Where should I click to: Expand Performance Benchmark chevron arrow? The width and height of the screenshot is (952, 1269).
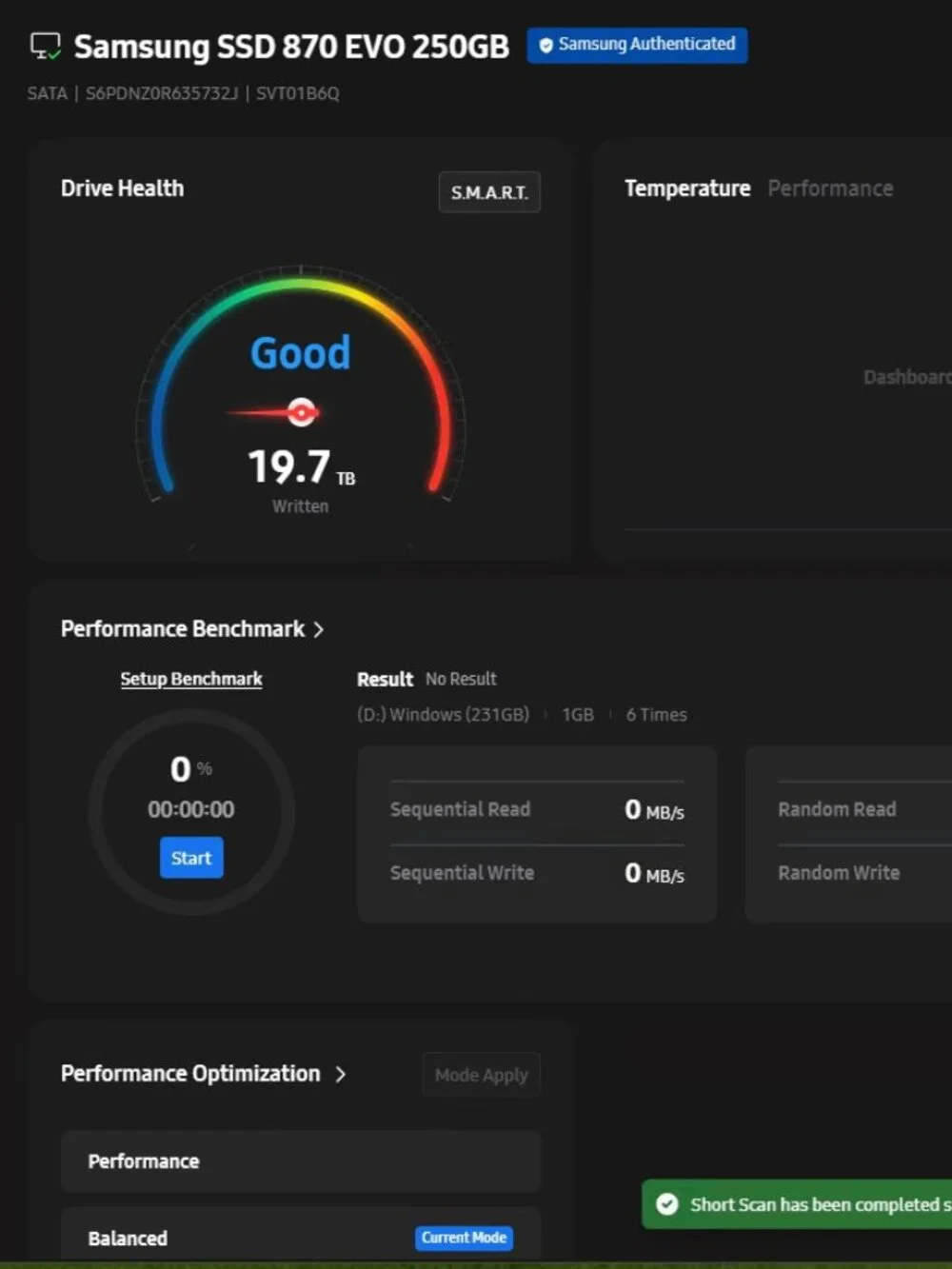click(319, 629)
